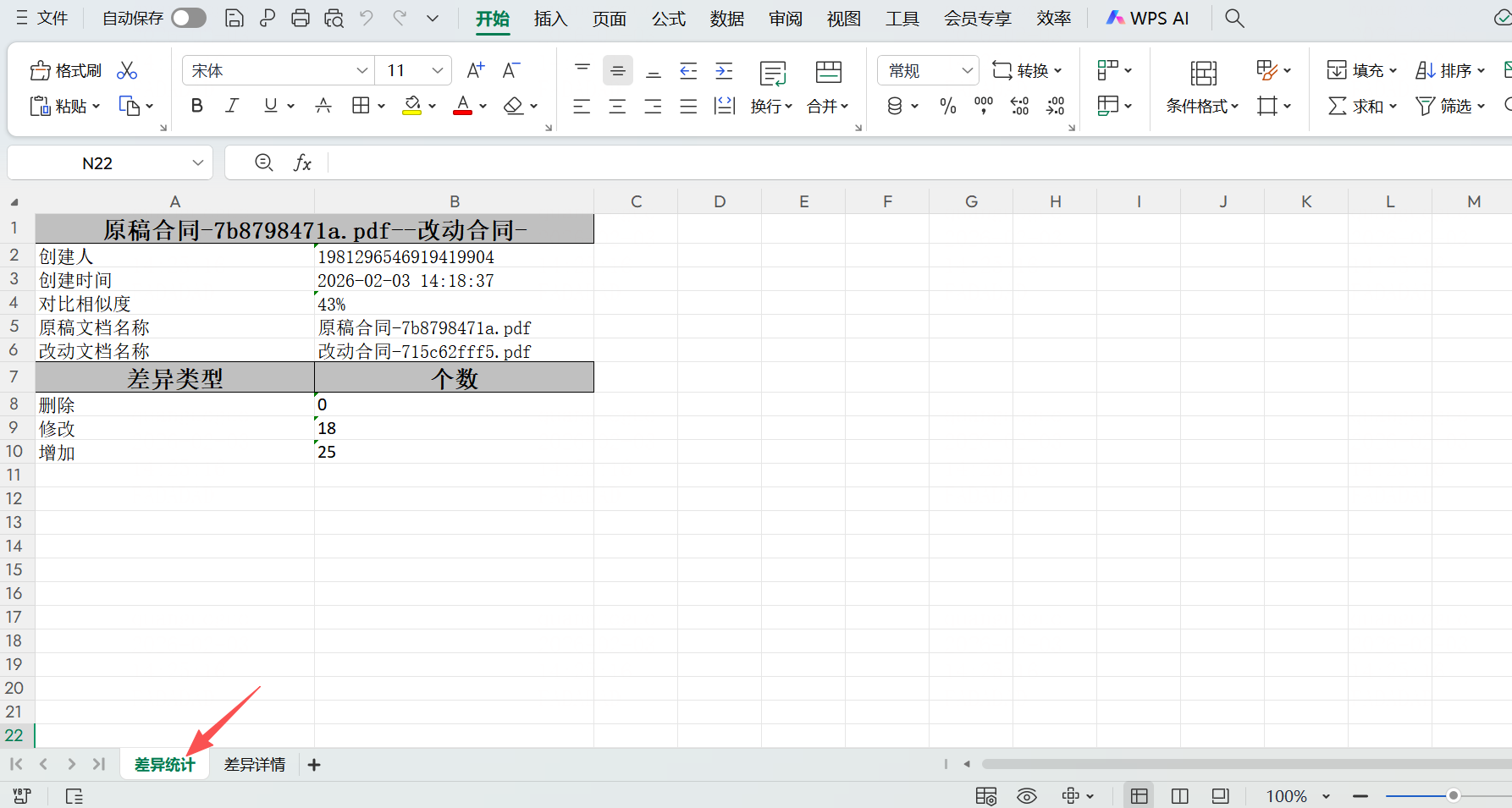Toggle italic formatting

232,106
